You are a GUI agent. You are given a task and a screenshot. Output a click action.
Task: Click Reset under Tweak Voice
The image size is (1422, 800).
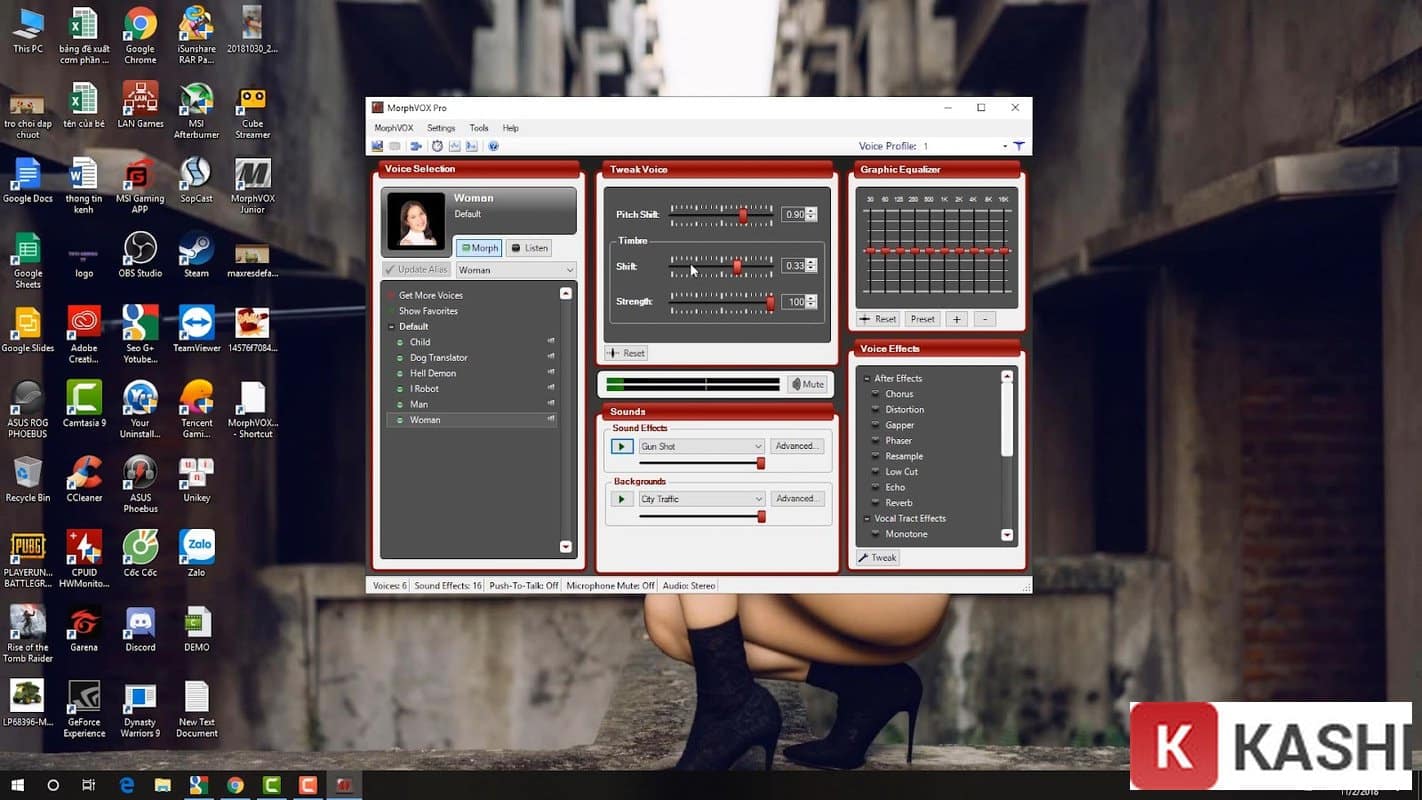click(x=626, y=353)
